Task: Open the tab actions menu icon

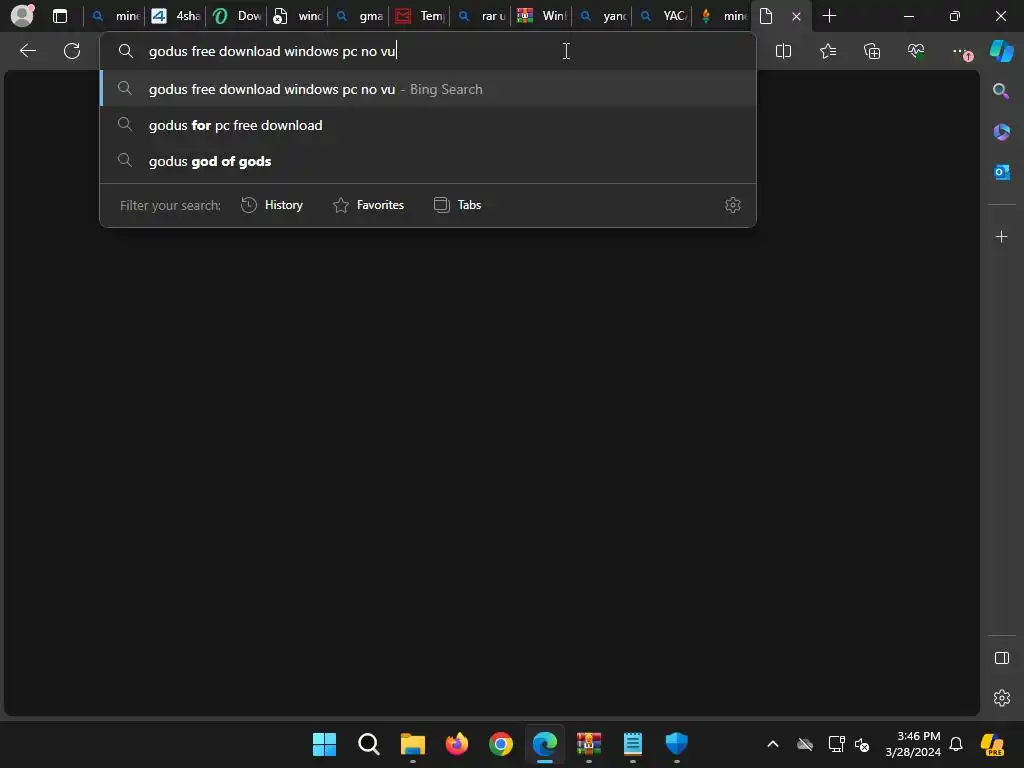Action: click(x=60, y=16)
